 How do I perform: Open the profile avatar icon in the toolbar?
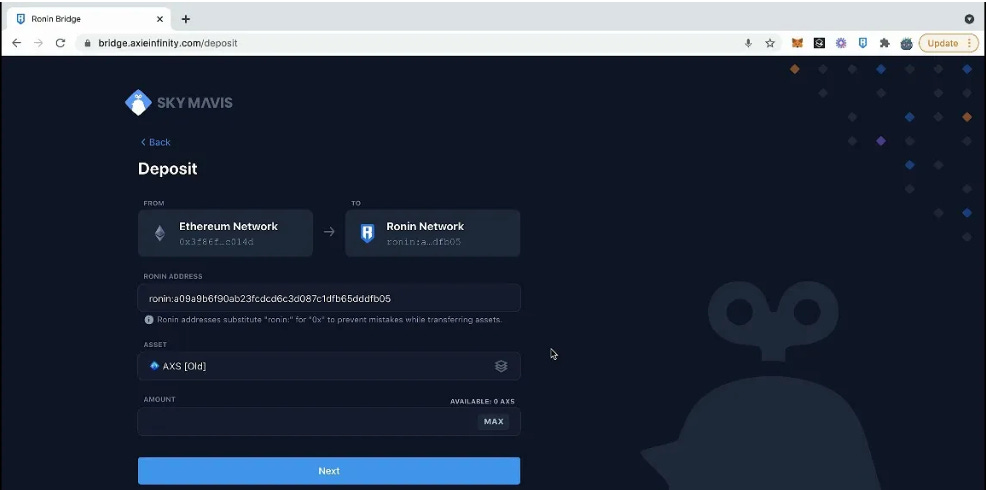906,43
